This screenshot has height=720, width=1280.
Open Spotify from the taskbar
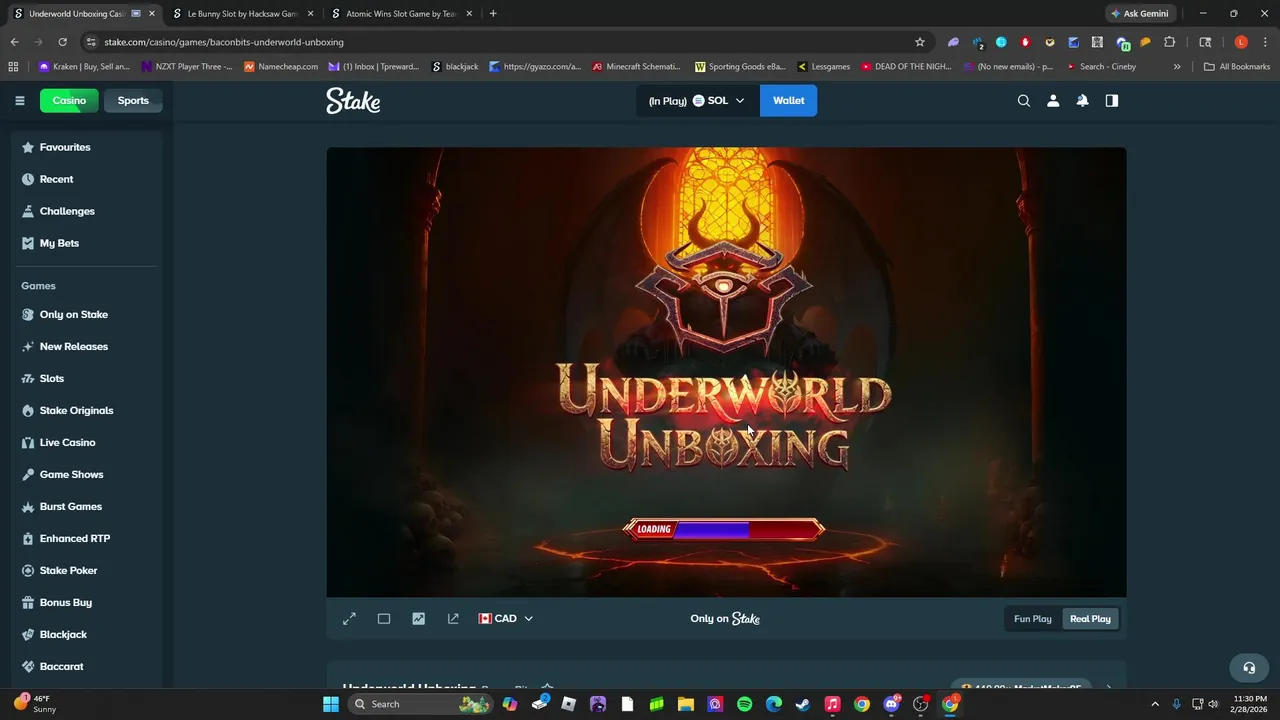pos(744,704)
